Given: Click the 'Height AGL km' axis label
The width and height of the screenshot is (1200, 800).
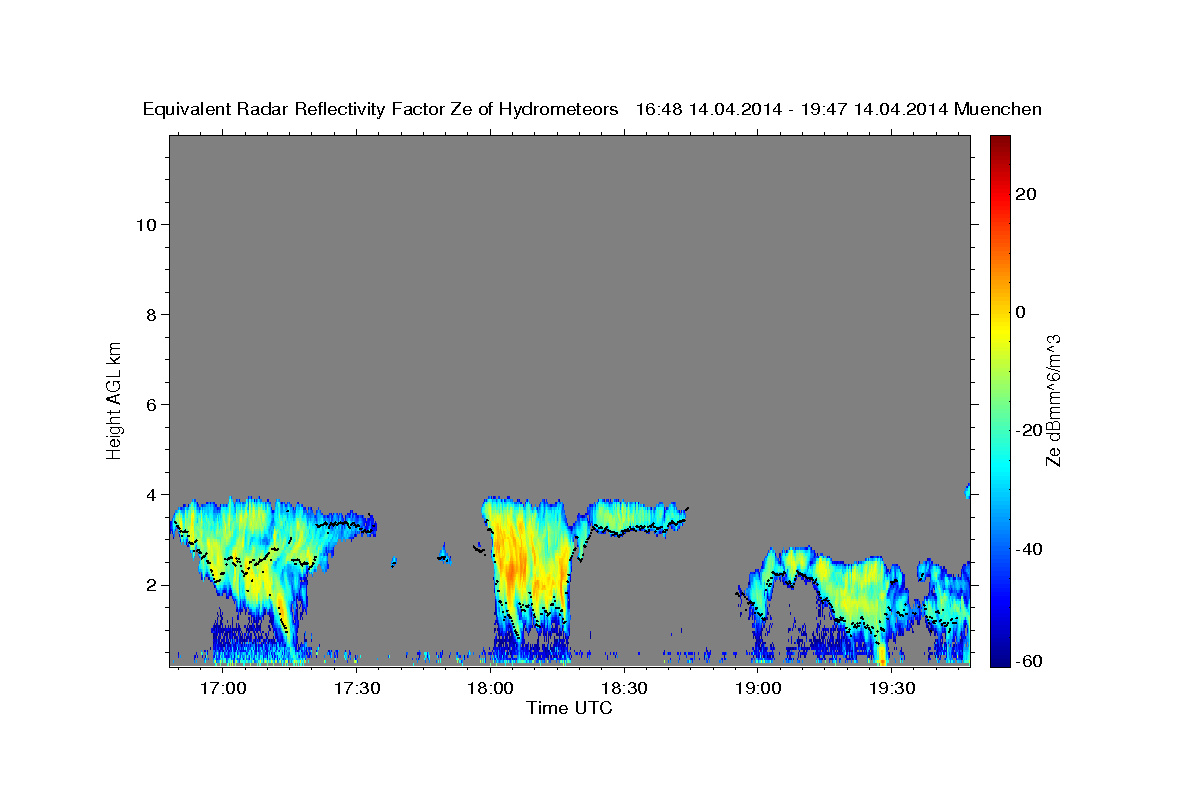Looking at the screenshot, I should point(115,399).
